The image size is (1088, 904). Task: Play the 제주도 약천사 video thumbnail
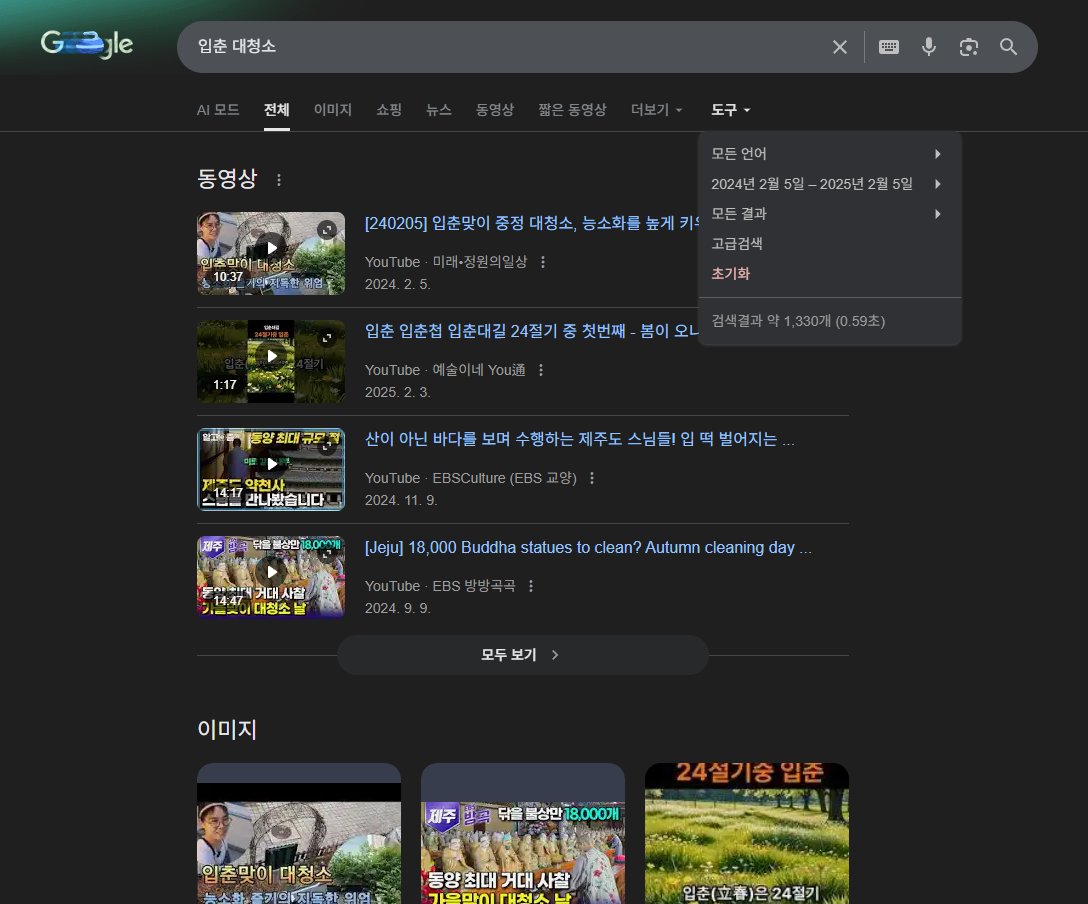(271, 469)
